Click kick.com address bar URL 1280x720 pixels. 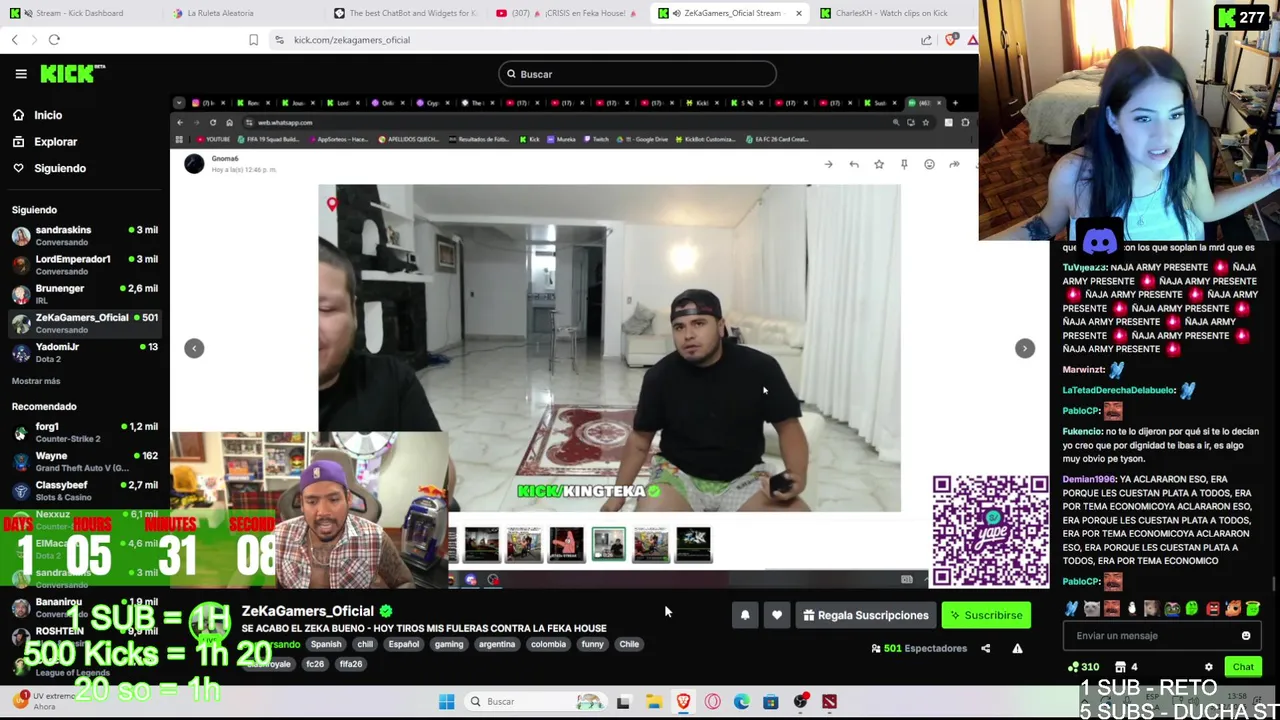(x=352, y=40)
